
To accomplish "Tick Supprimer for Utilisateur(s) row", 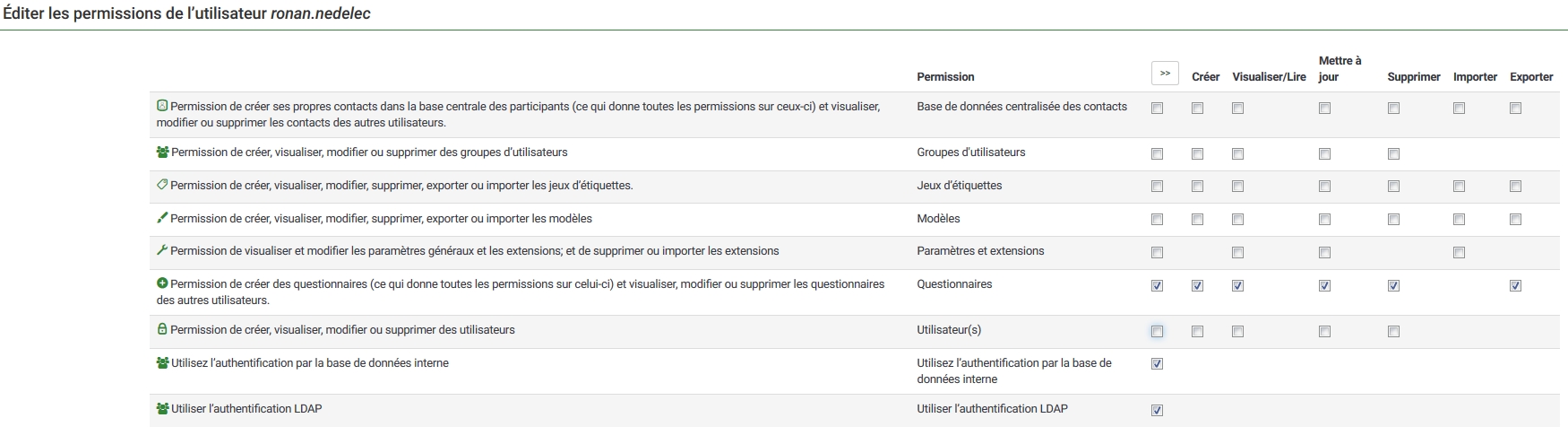I will pyautogui.click(x=1393, y=332).
